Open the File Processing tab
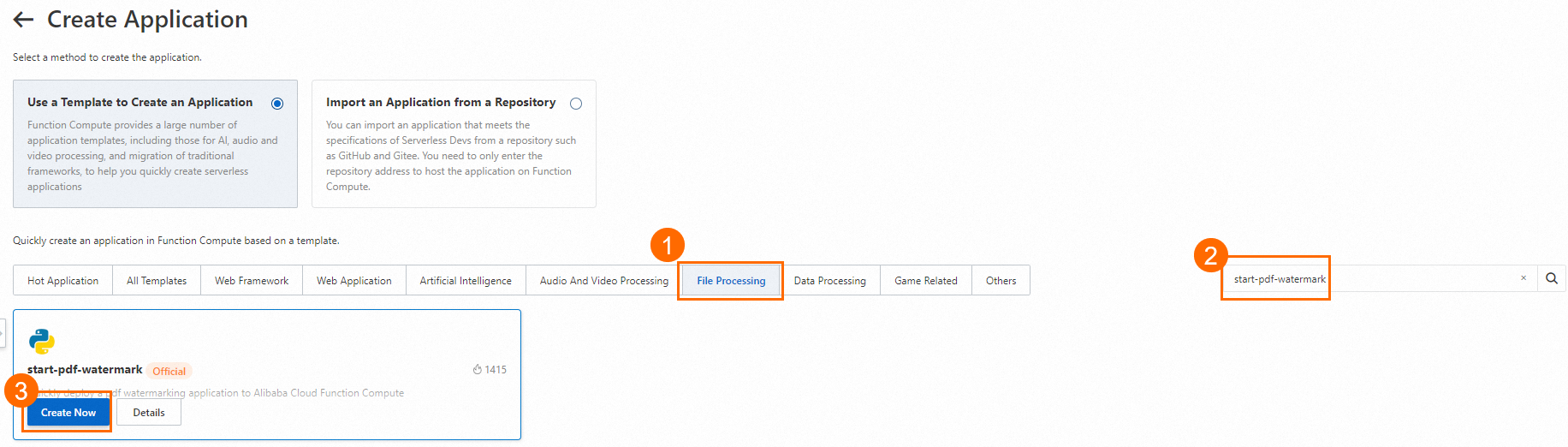The image size is (1568, 447). pos(731,281)
